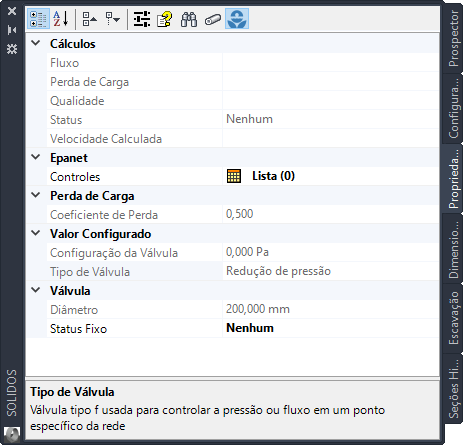This screenshot has width=463, height=445.
Task: Click the help checklist question-mark icon
Action: 165,19
